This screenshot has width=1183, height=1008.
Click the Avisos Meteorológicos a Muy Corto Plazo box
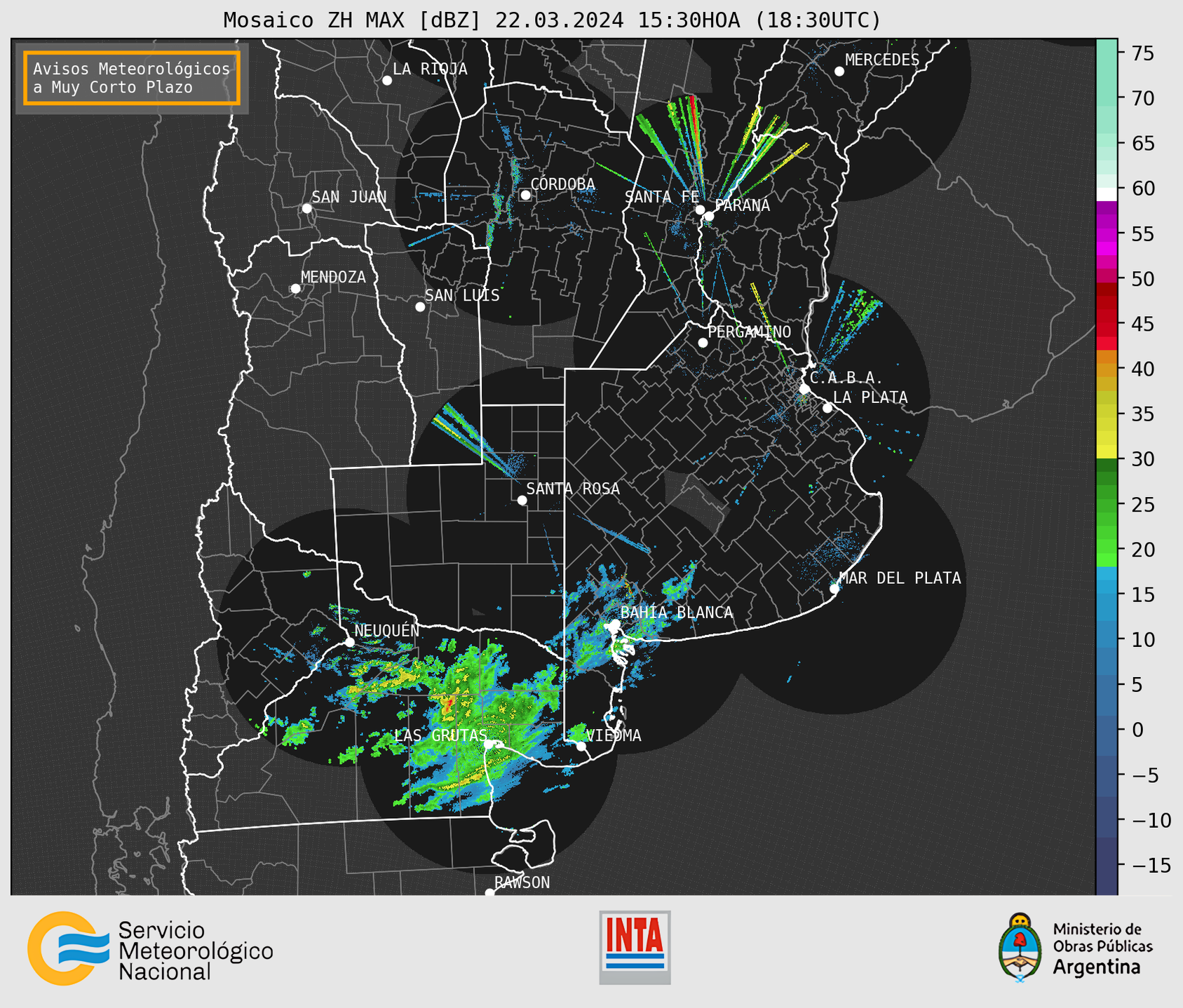pos(132,78)
